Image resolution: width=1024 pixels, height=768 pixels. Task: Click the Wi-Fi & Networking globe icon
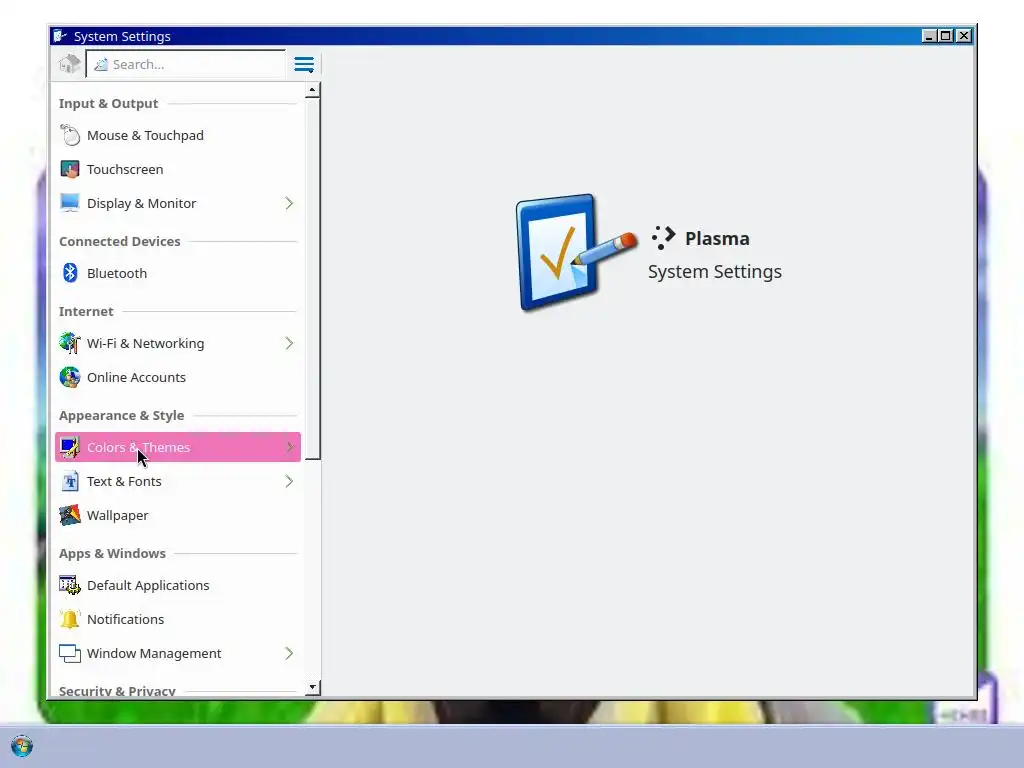[70, 343]
